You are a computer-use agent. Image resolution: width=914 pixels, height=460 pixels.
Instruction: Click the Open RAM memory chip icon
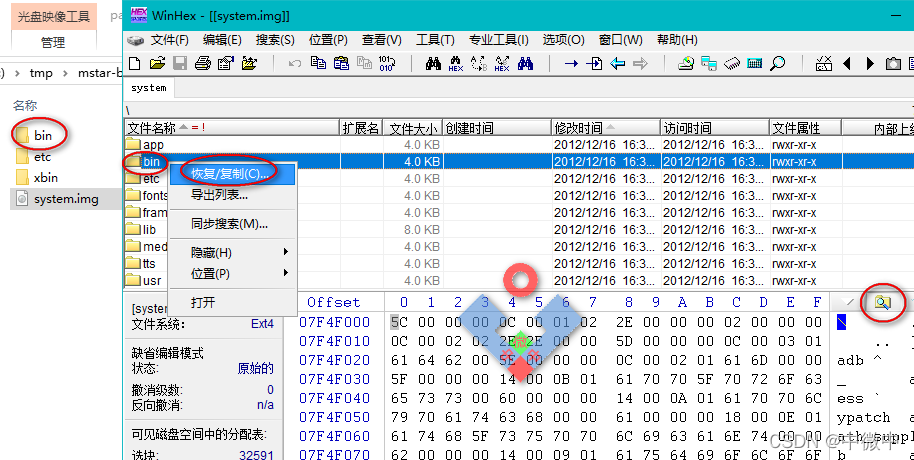732,63
